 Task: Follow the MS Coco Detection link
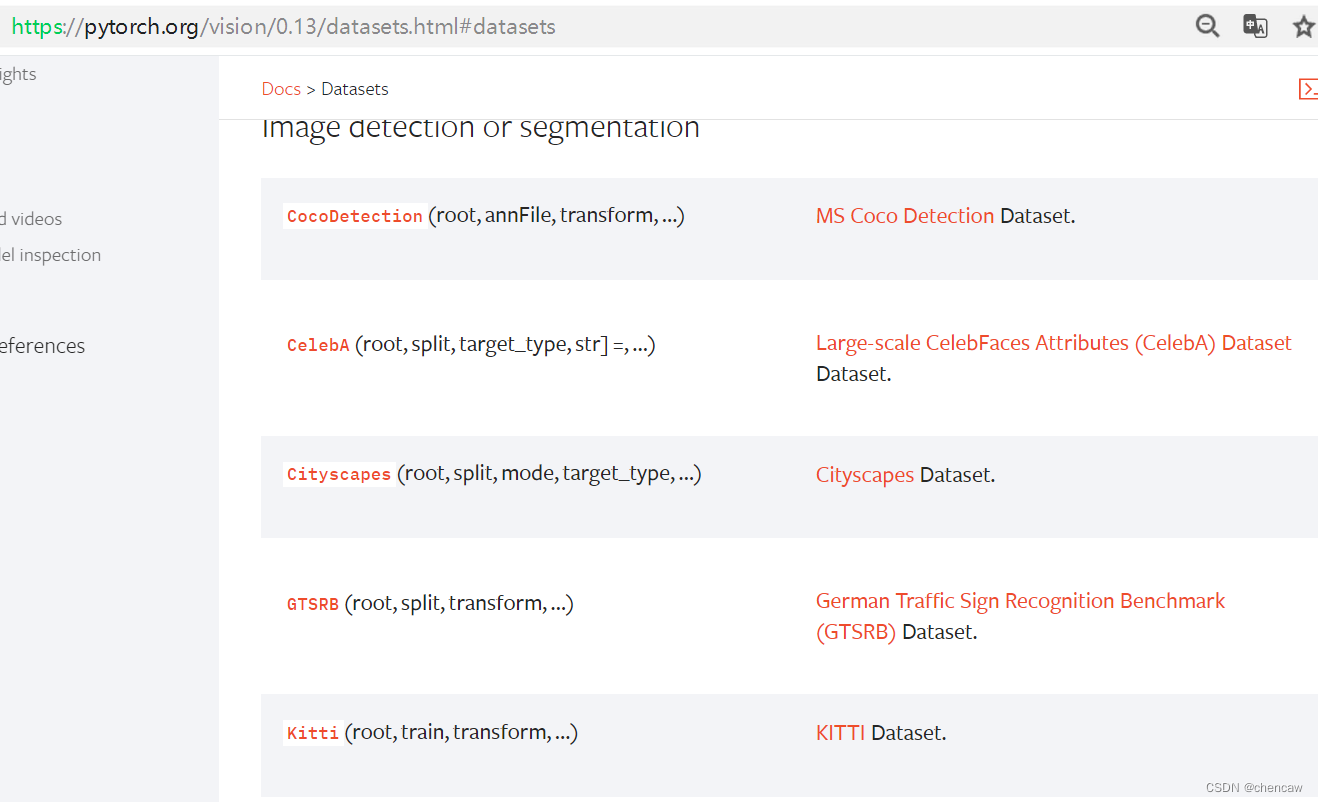[x=904, y=215]
